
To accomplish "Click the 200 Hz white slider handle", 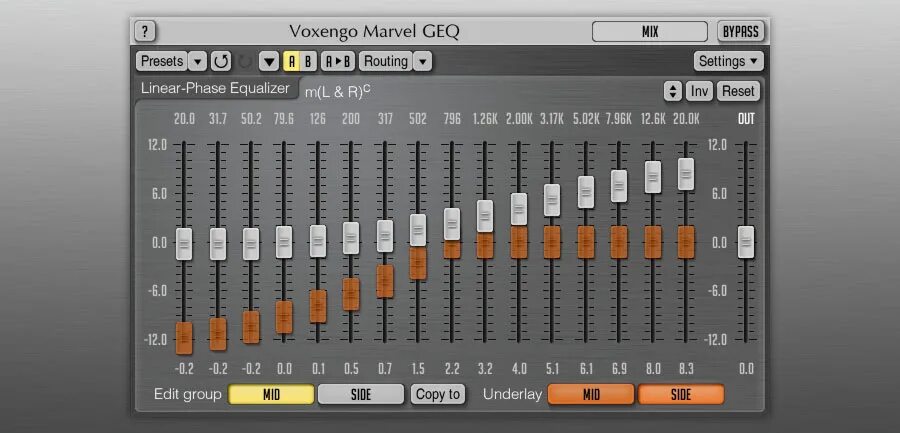I will click(x=351, y=238).
